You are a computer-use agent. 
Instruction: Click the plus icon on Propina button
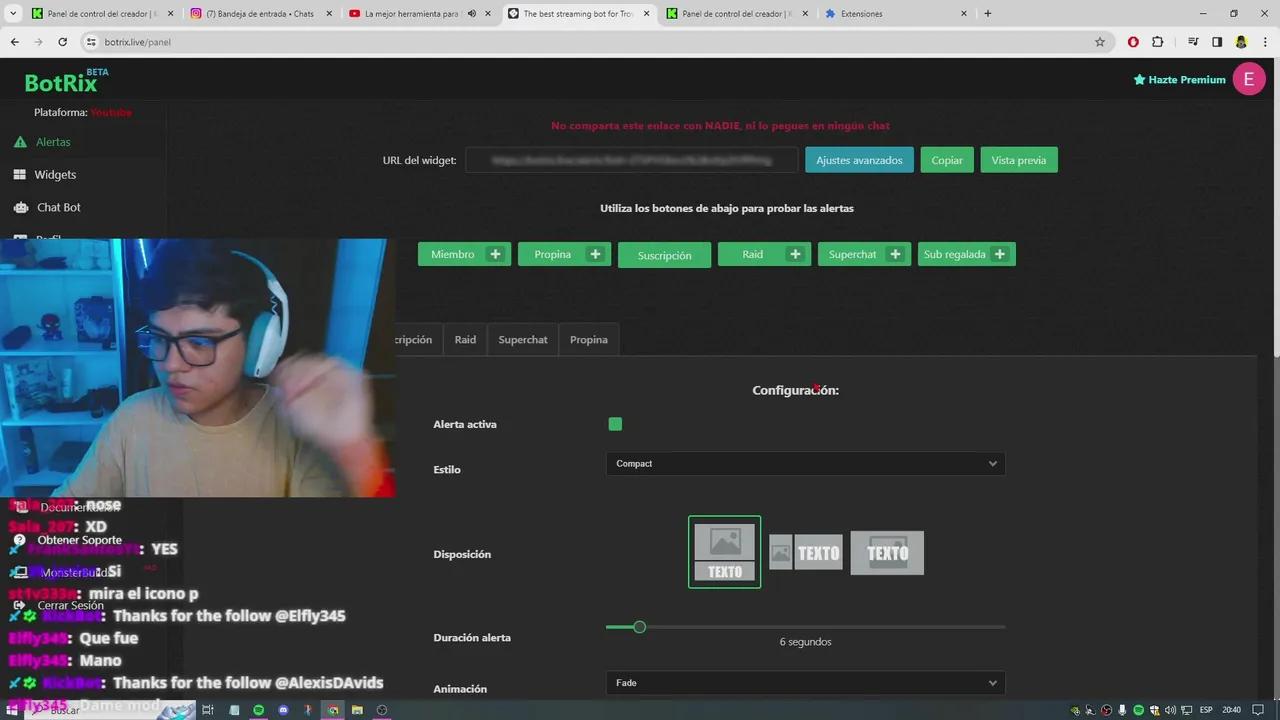tap(595, 254)
